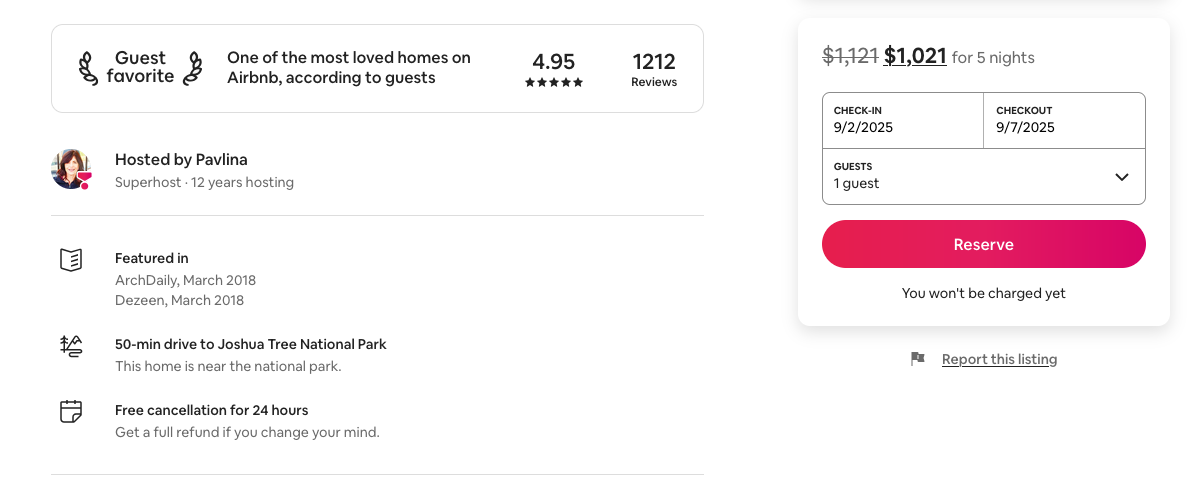Image resolution: width=1201 pixels, height=501 pixels.
Task: Click the underlined $1,021 price breakdown
Action: click(915, 56)
